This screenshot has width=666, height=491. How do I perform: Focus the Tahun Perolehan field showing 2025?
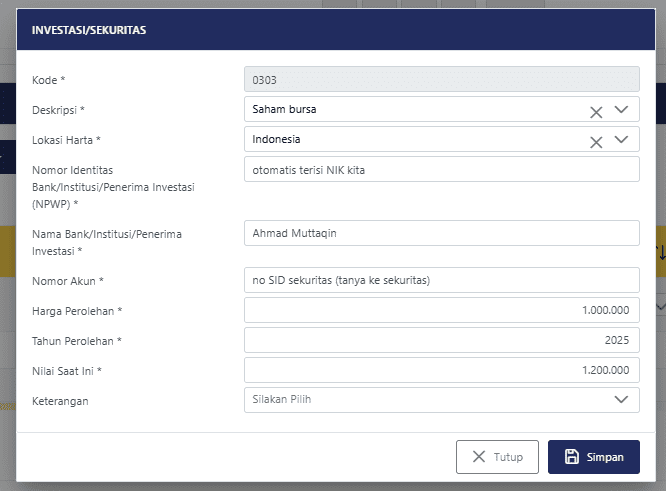point(441,340)
